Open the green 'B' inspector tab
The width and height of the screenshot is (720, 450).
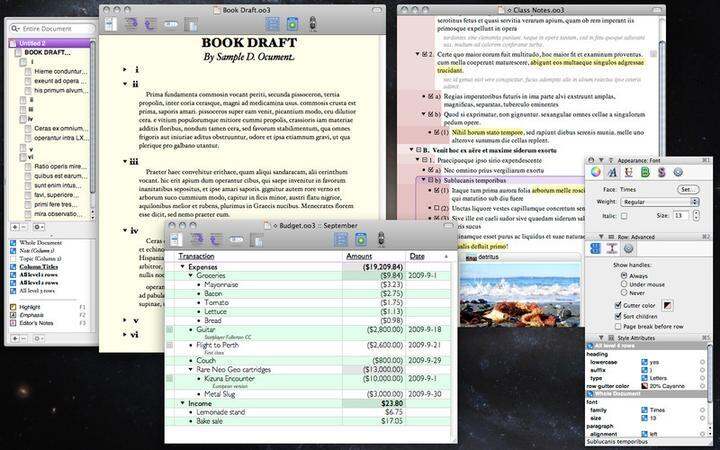tap(645, 172)
